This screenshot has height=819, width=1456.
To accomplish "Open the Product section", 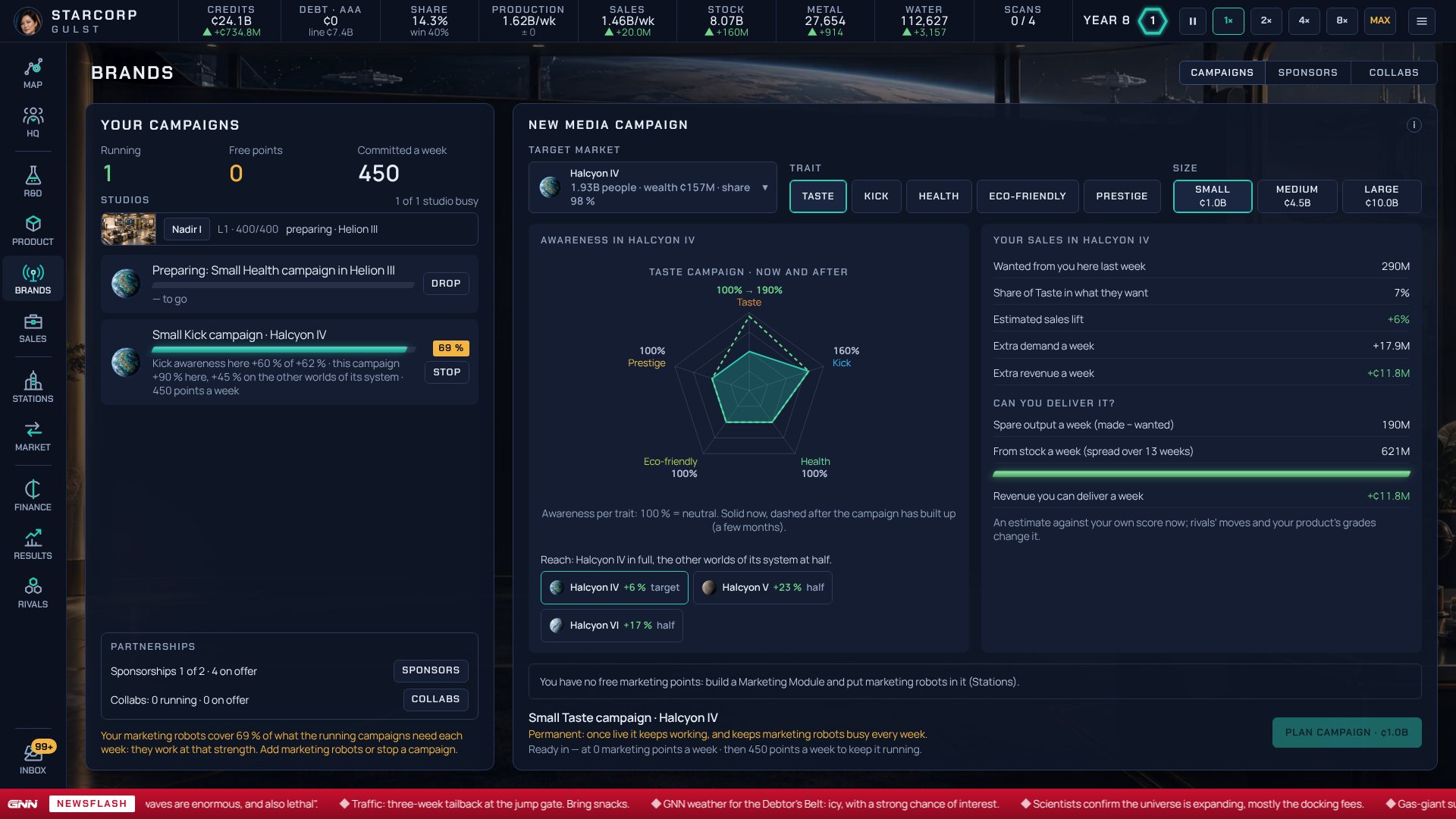I will 33,231.
